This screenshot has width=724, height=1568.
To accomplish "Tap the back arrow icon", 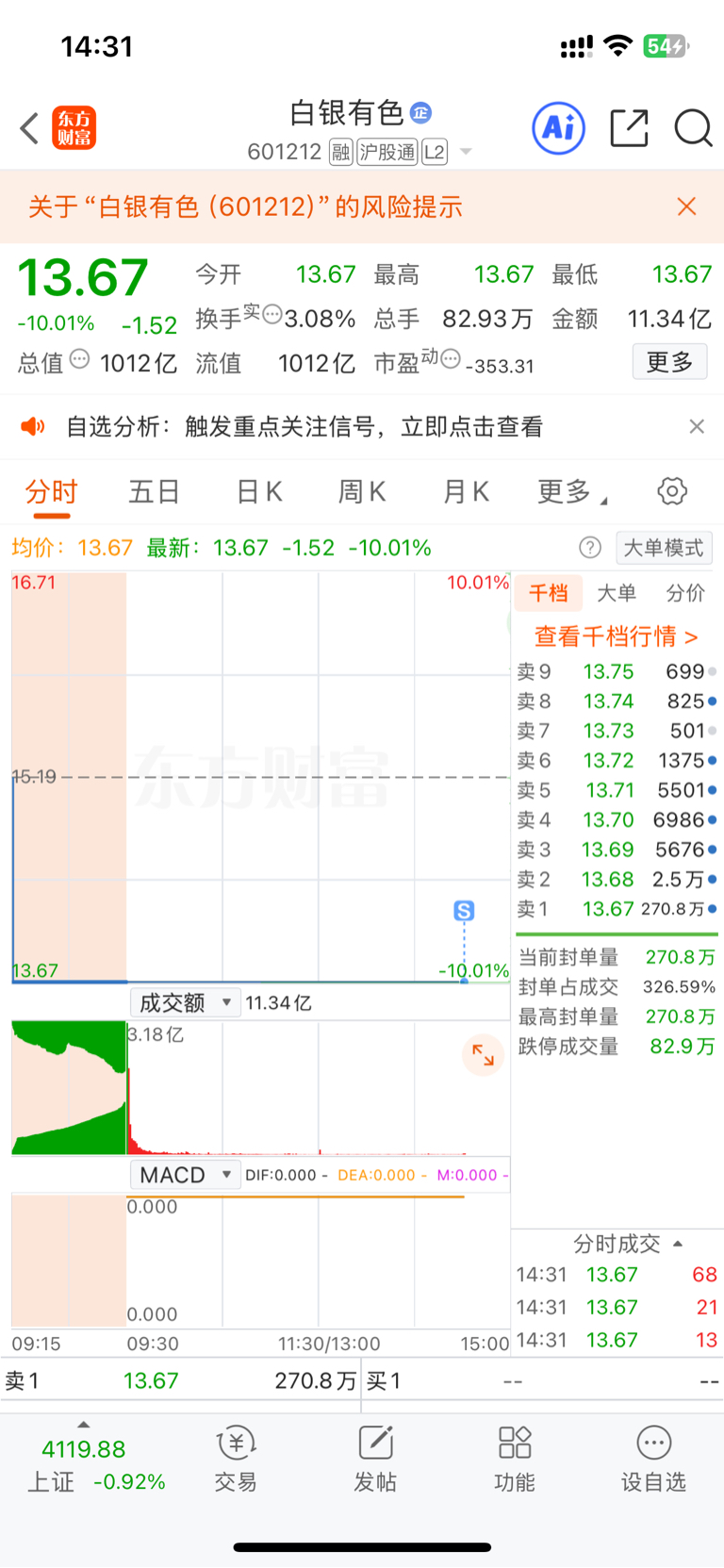I will (x=29, y=128).
